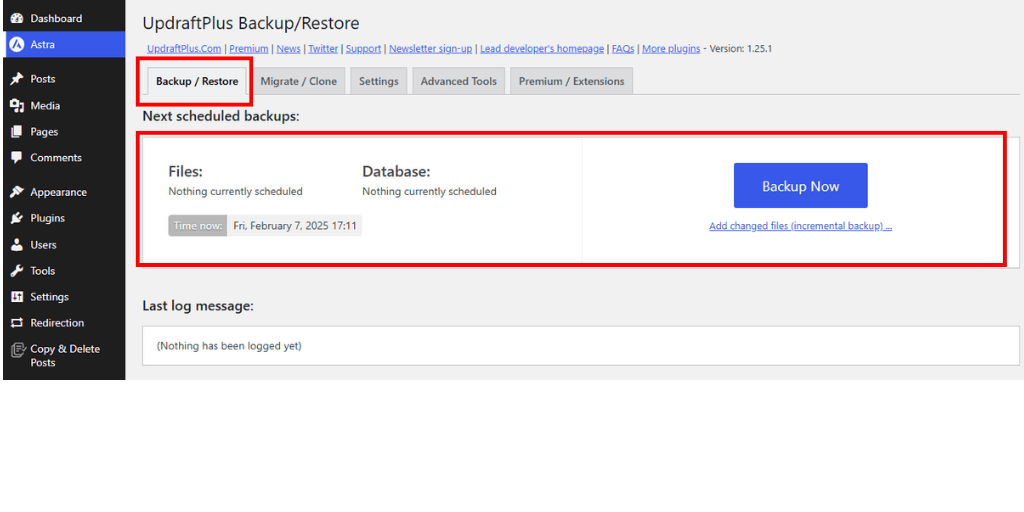This screenshot has height=512, width=1024.
Task: Open the More plugins link
Action: 671,48
